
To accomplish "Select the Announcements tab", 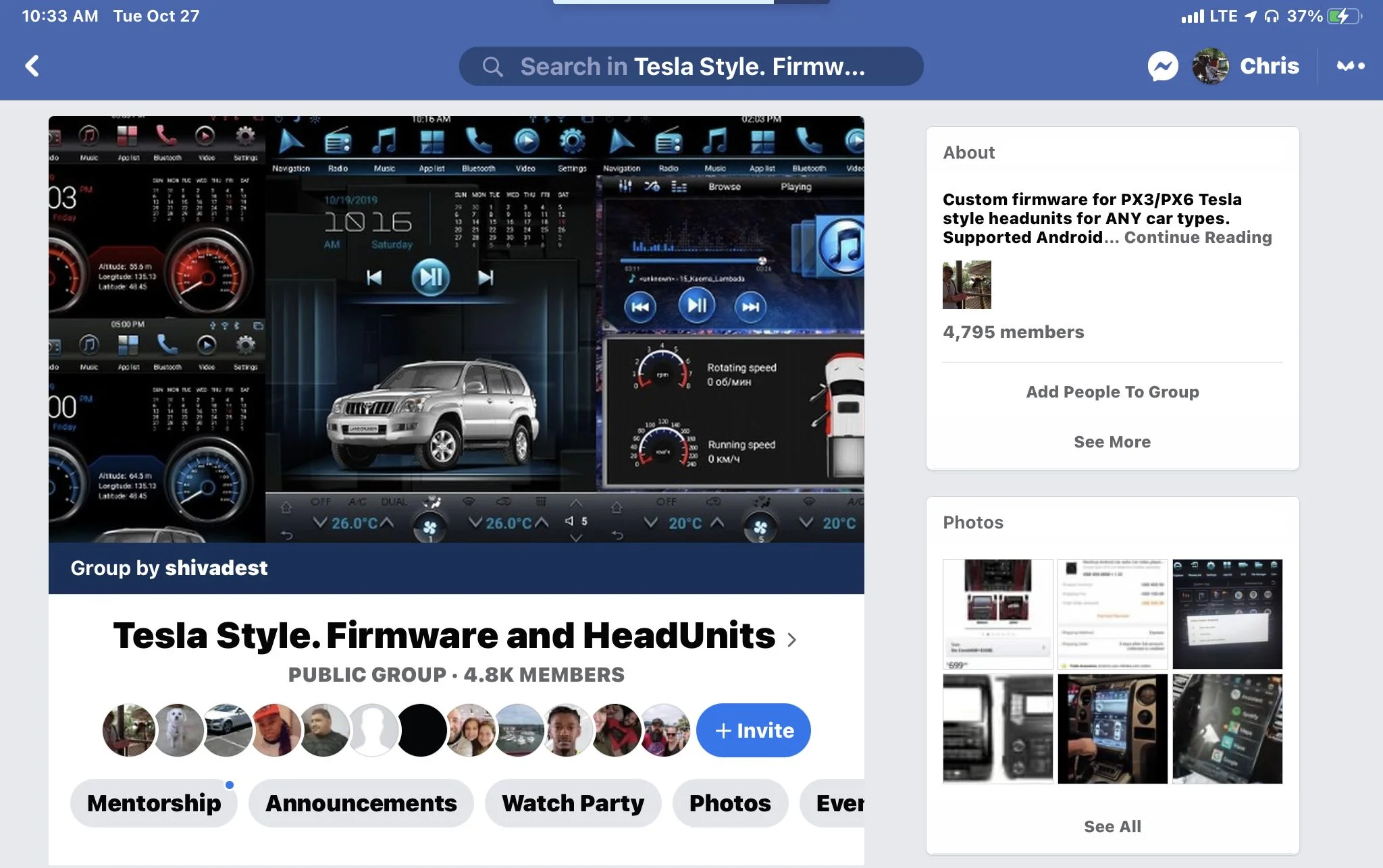I will coord(361,803).
